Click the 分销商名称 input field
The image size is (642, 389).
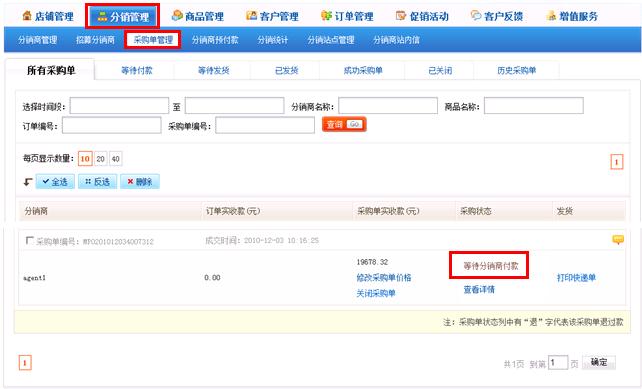click(388, 106)
